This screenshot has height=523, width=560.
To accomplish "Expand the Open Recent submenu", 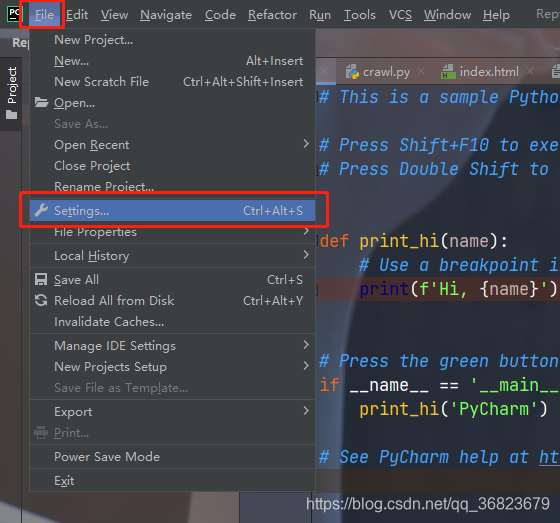I will (x=172, y=145).
